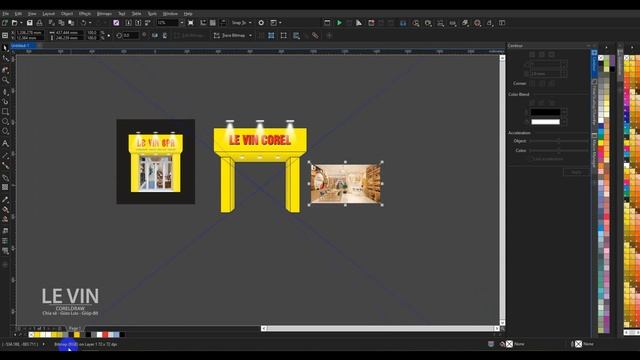This screenshot has height=360, width=640.
Task: Select the Freehand tool in toolbox
Action: [x=5, y=91]
